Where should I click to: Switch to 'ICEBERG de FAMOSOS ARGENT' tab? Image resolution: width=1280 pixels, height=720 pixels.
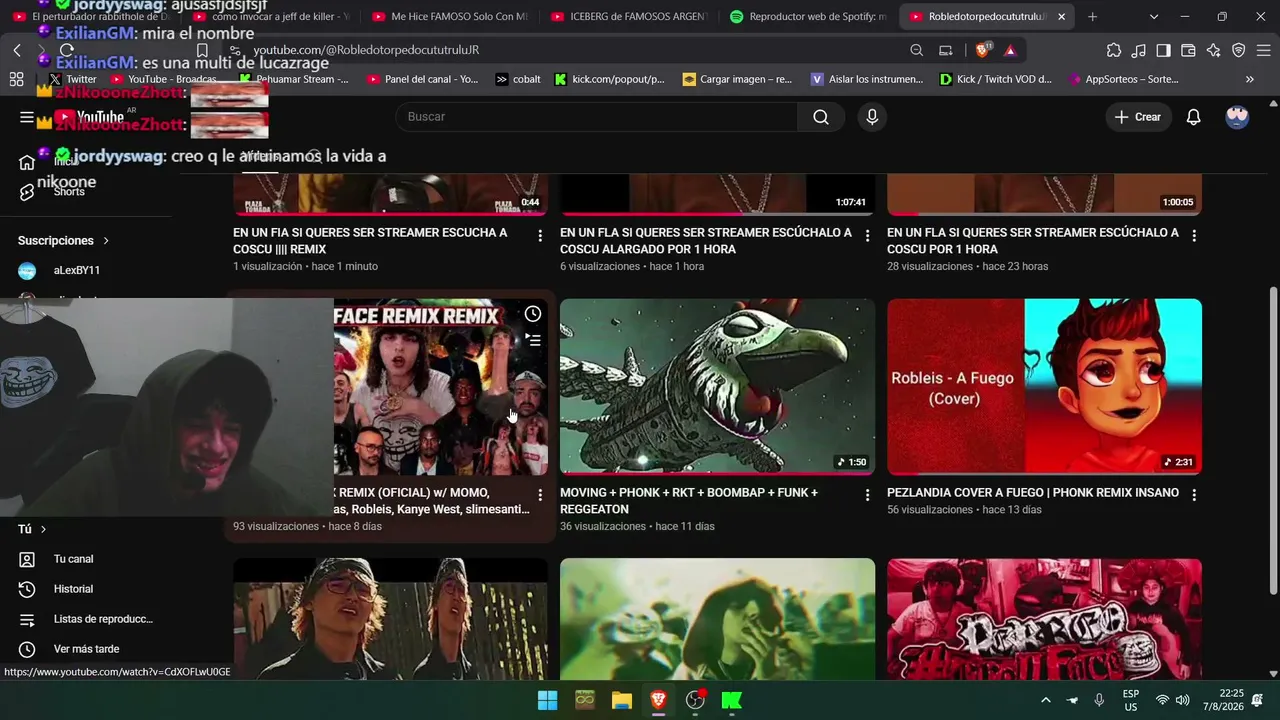coord(627,17)
